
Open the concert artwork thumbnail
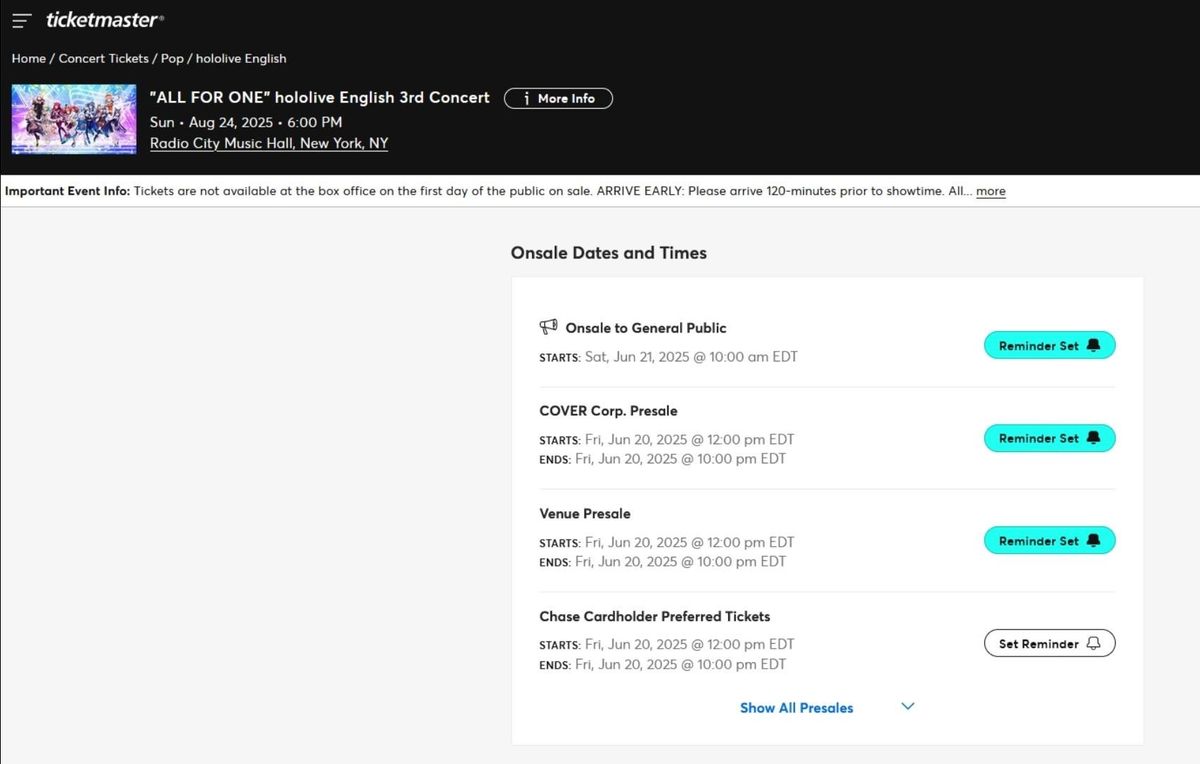pyautogui.click(x=74, y=118)
